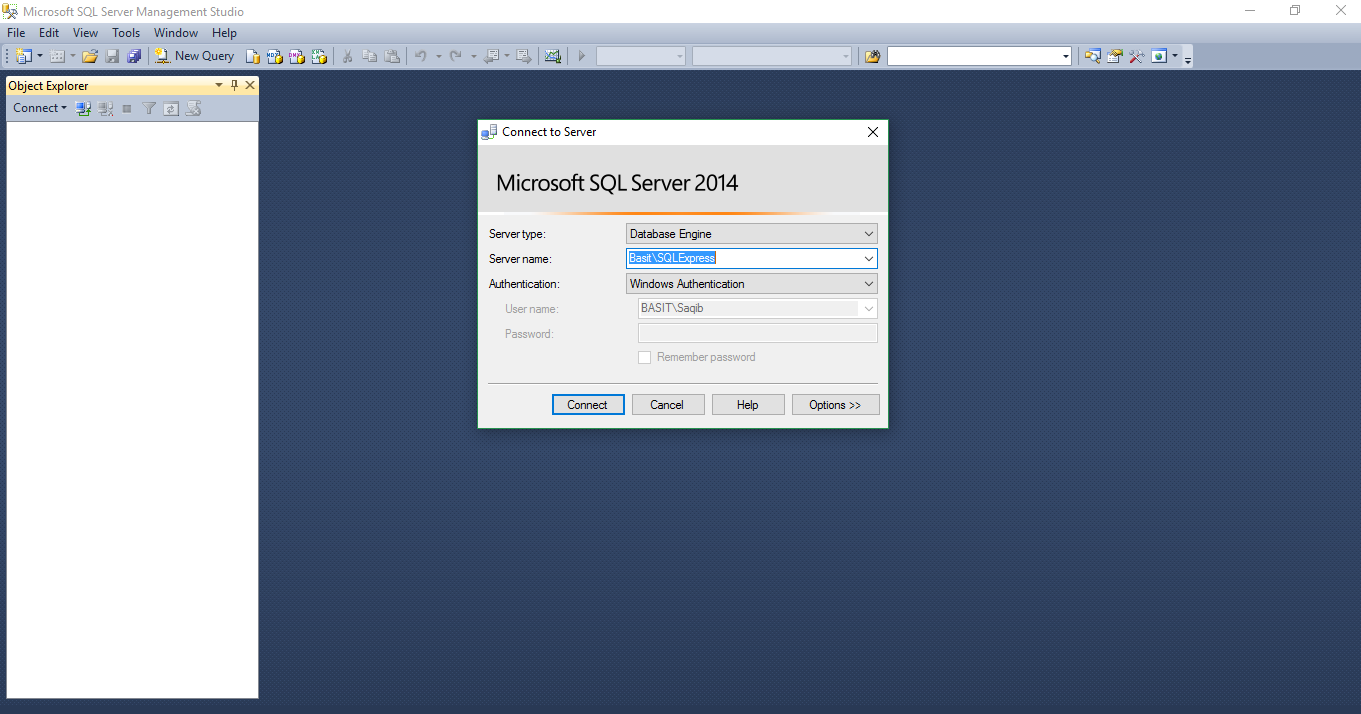1361x714 pixels.
Task: Click the Stop square icon in Object Explorer
Action: (x=127, y=108)
